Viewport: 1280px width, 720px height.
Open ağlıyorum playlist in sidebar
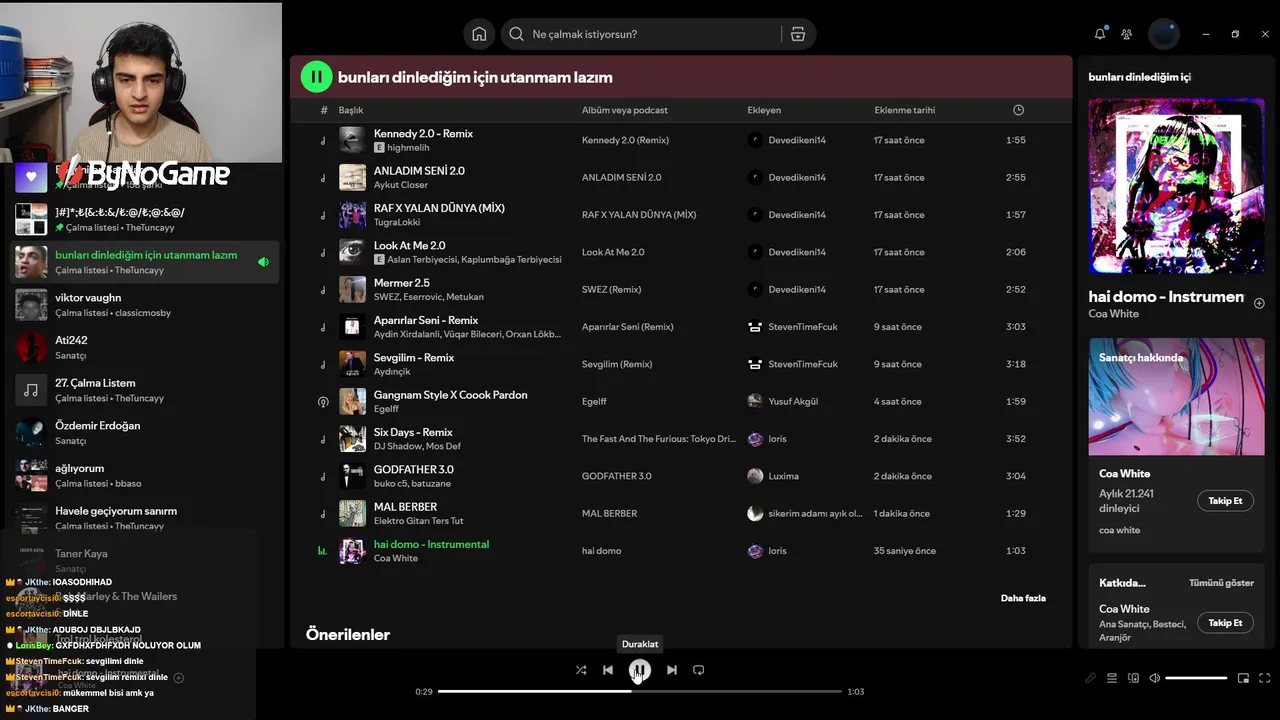point(145,475)
